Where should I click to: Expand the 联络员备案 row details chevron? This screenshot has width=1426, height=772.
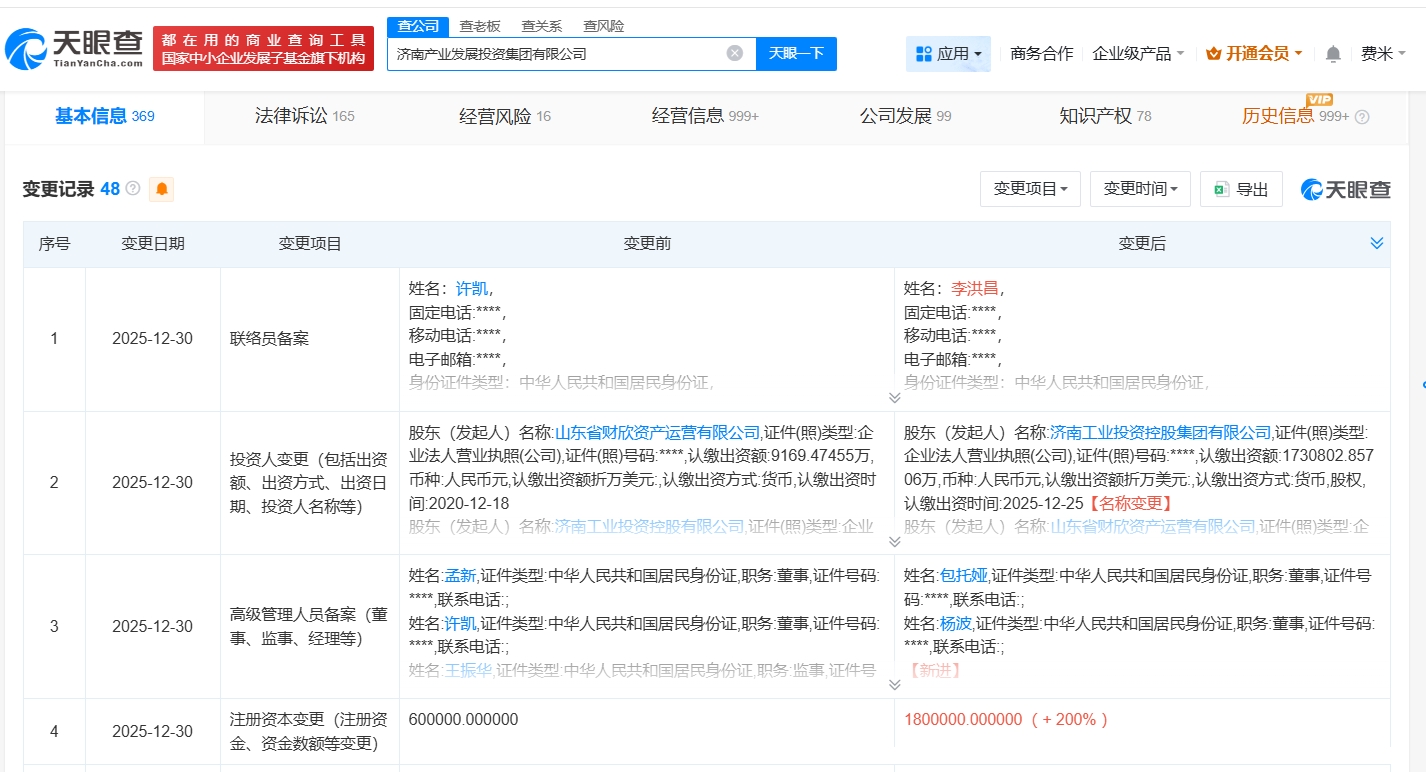click(x=894, y=398)
